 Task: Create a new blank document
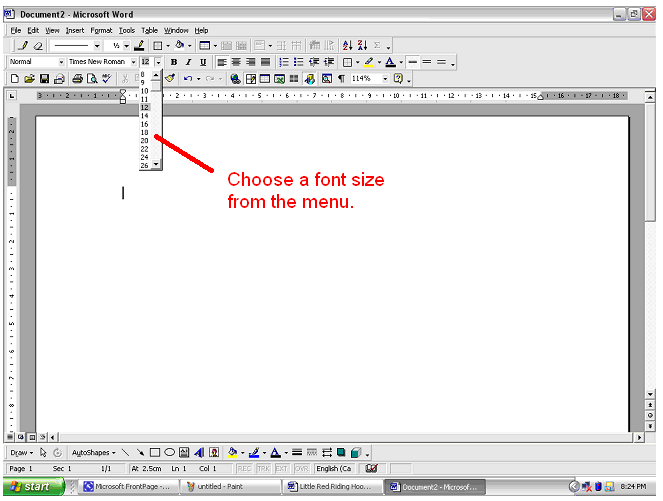coord(14,79)
